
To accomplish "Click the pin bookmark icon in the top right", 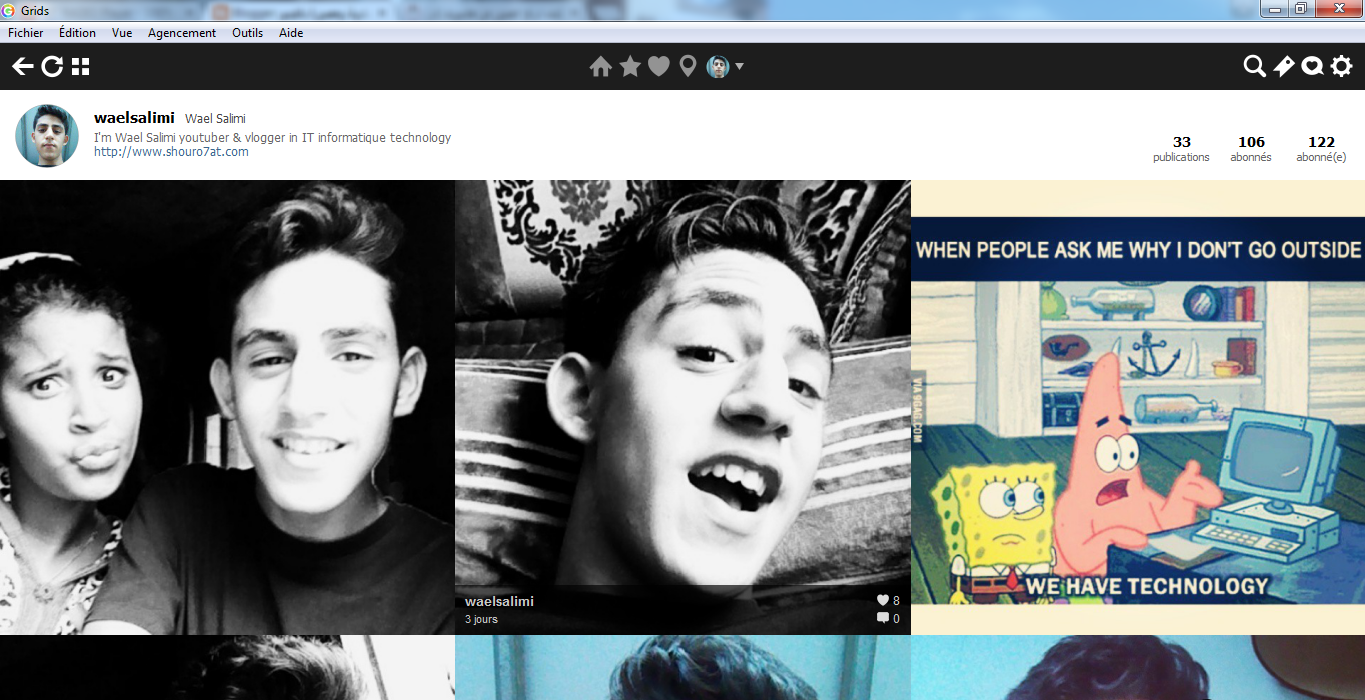I will (1284, 67).
